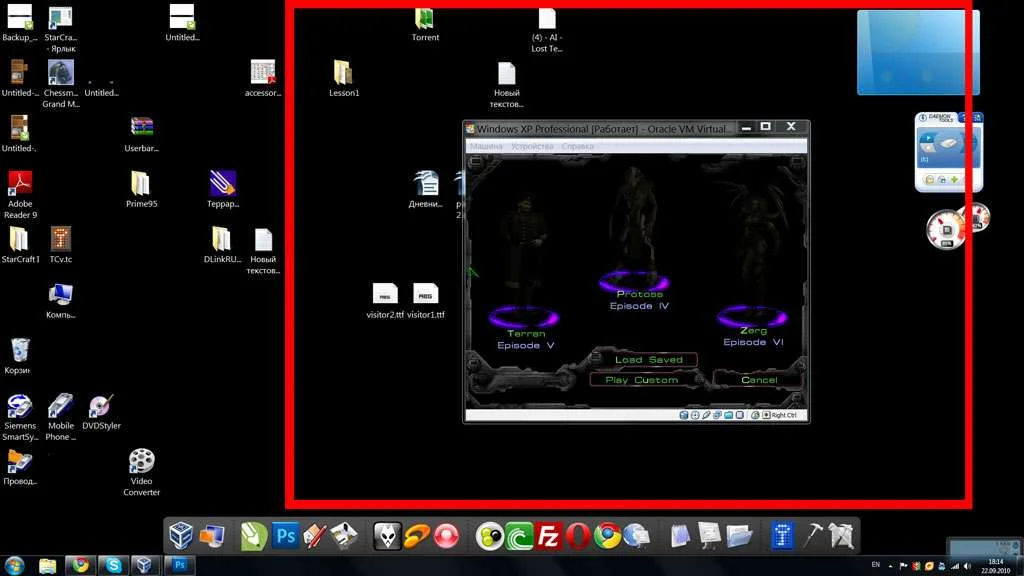Viewport: 1024px width, 576px height.
Task: Launch Photoshop from the dock
Action: (x=285, y=536)
